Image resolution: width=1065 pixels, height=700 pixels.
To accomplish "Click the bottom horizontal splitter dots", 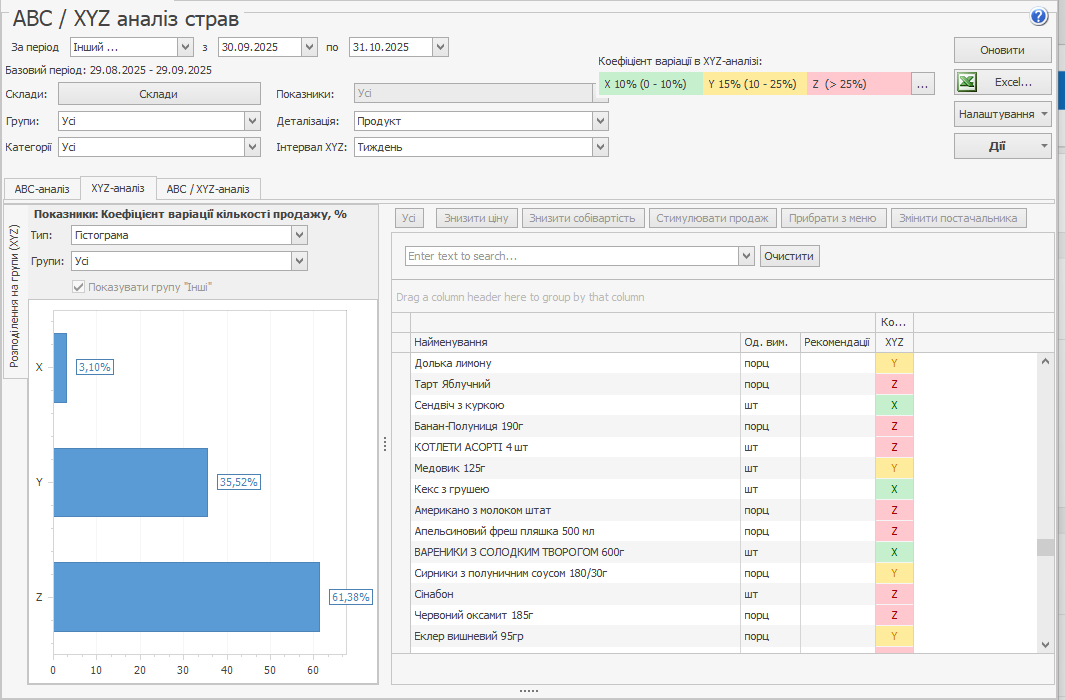I will [529, 691].
